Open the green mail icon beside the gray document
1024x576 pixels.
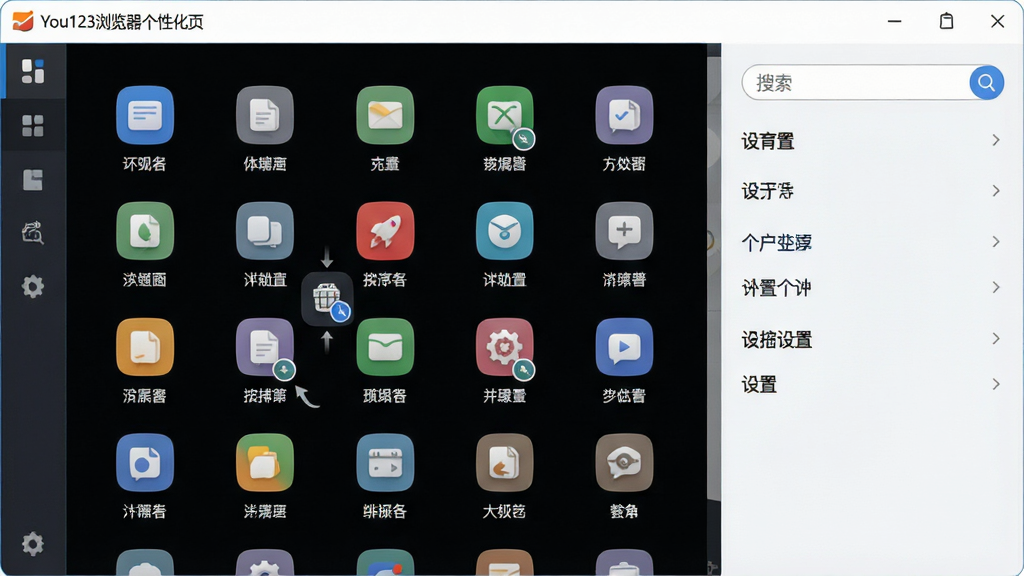[x=385, y=115]
